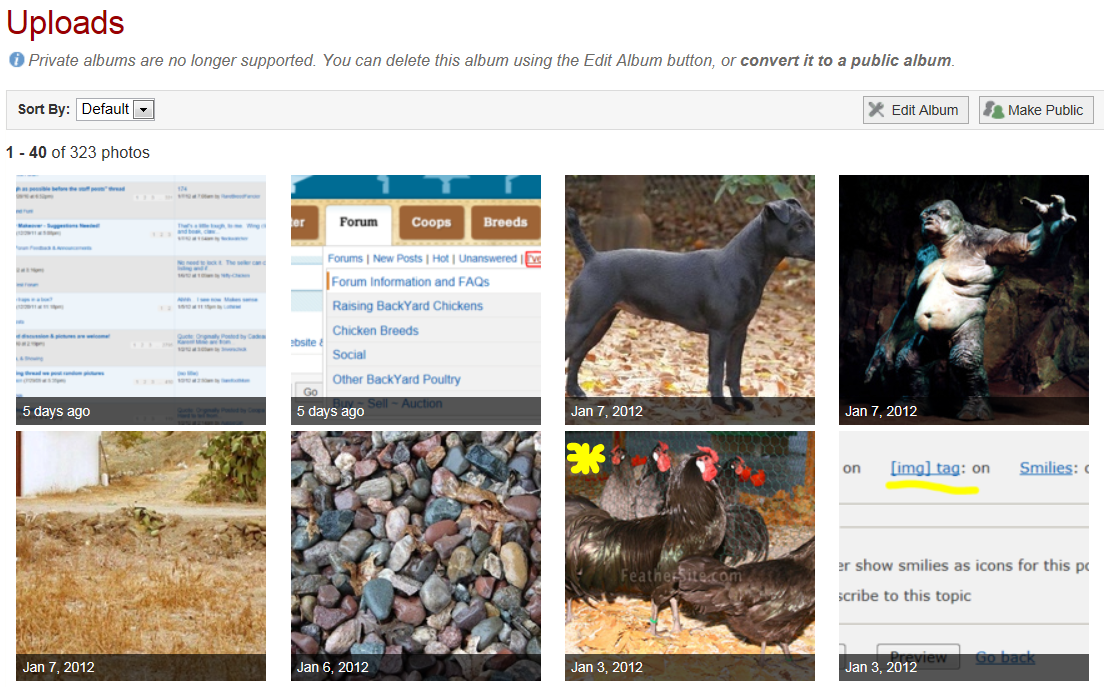Screen dimensions: 1104x687
Task: Open the gray dog photo thumbnail
Action: click(689, 300)
